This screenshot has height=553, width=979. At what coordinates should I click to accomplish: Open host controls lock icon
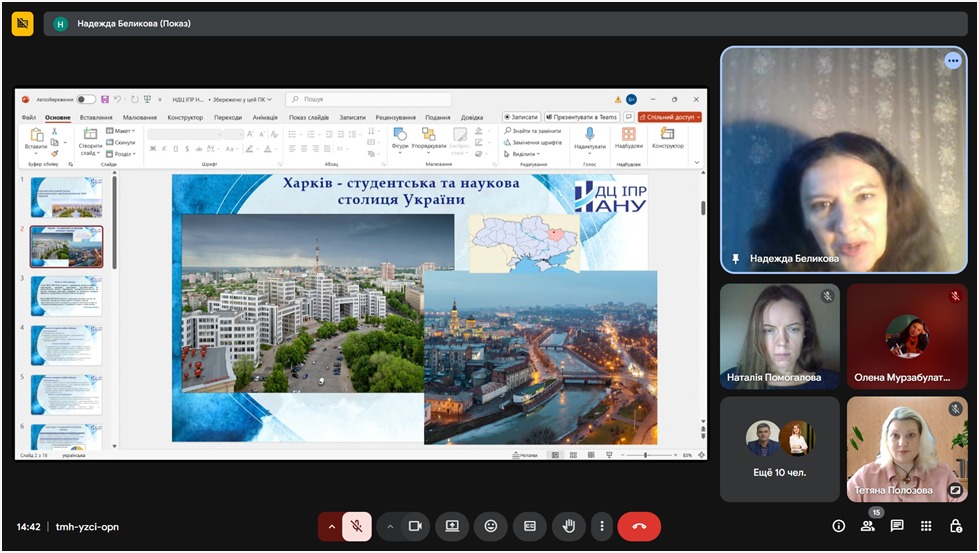[x=955, y=526]
